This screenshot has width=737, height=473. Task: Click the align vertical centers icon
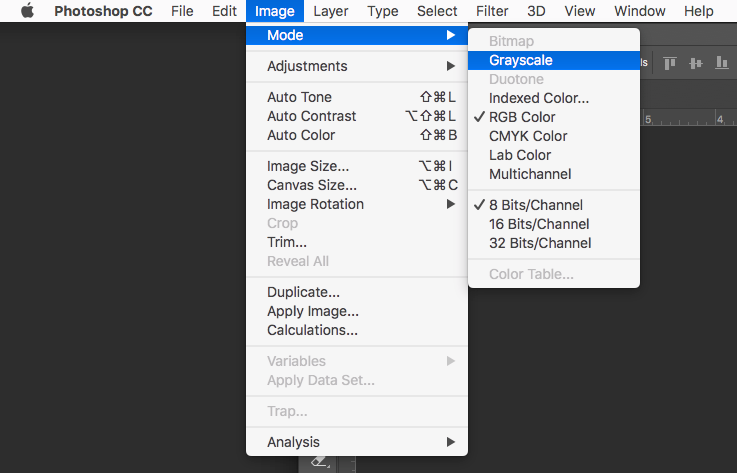696,63
